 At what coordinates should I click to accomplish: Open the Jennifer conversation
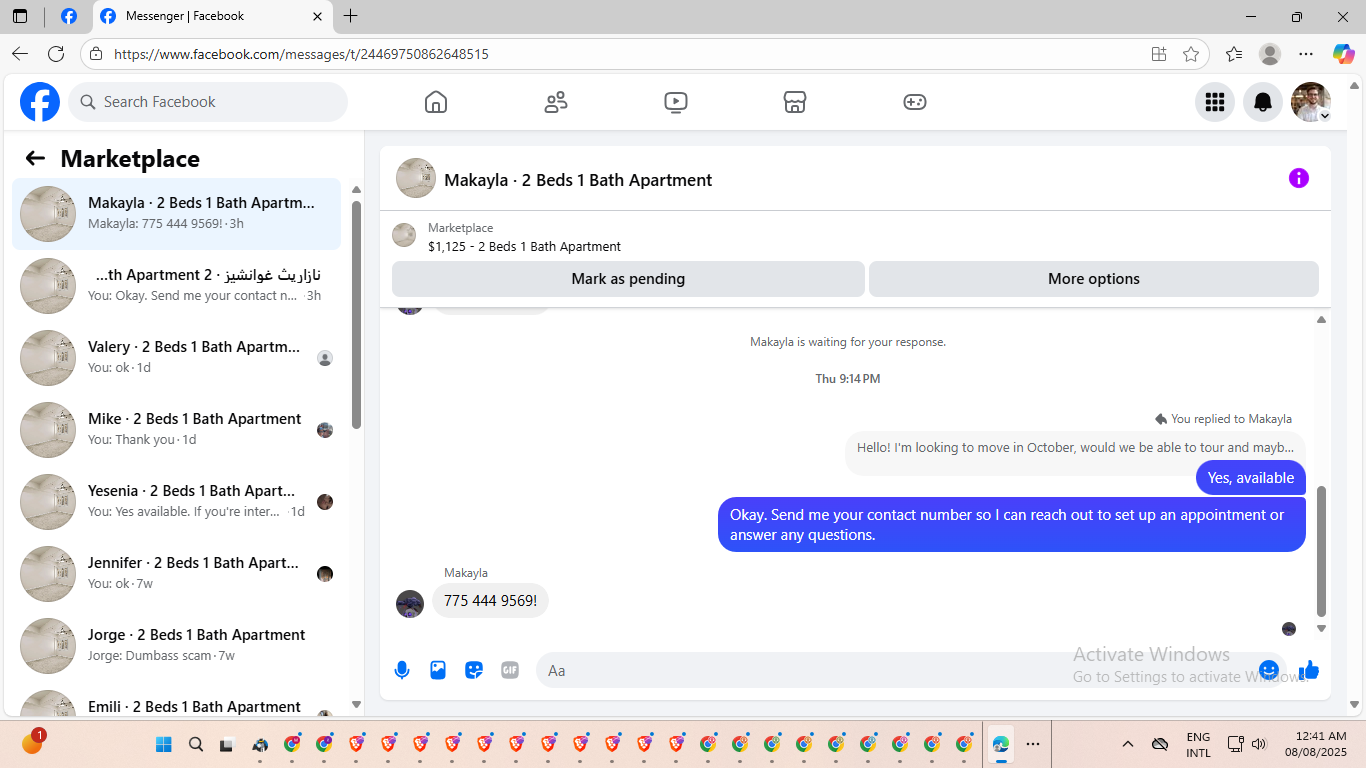tap(176, 574)
